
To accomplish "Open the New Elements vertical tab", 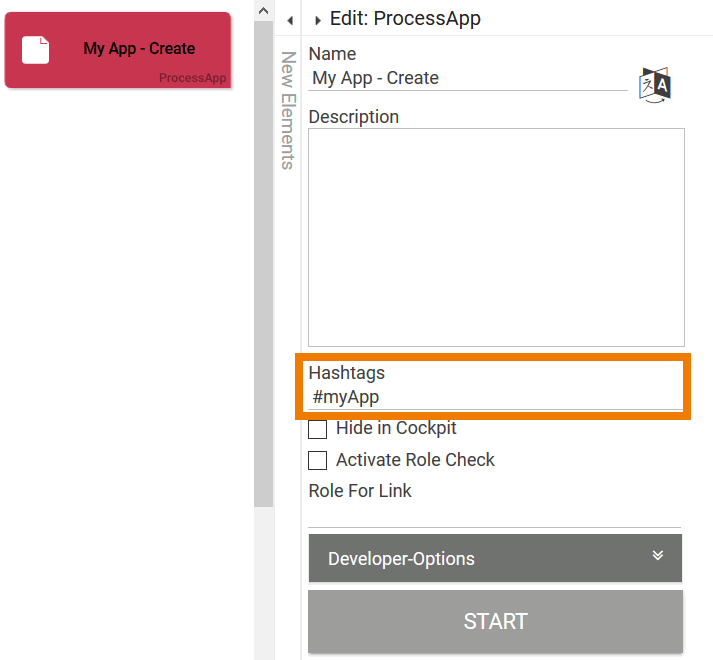I will 287,110.
